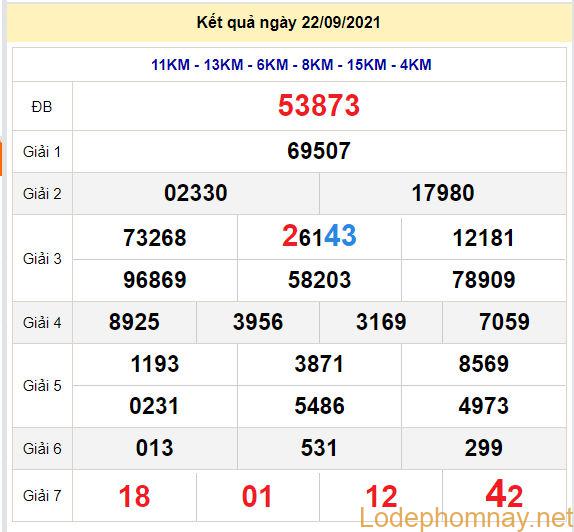Select the highlighted number 26143
Image resolution: width=574 pixels, height=532 pixels.
click(319, 236)
